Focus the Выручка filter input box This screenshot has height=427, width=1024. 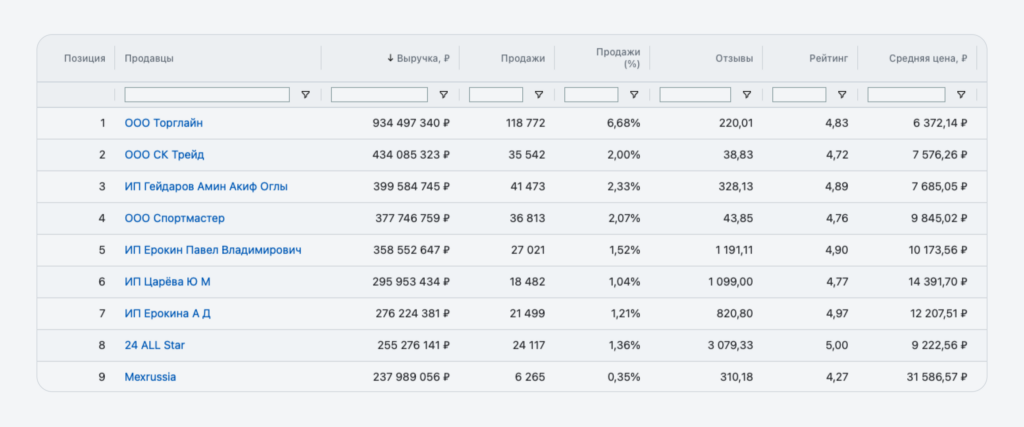379,95
